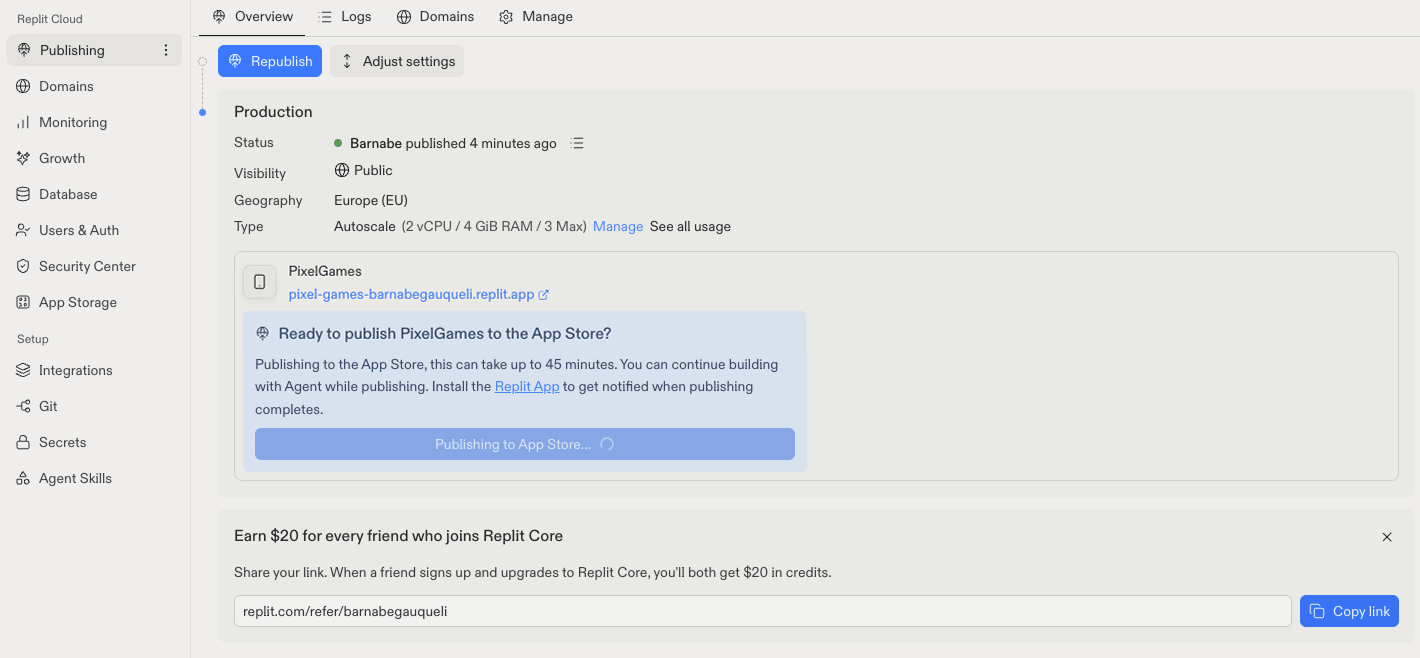Switch to the Overview tab
The width and height of the screenshot is (1420, 658).
252,17
